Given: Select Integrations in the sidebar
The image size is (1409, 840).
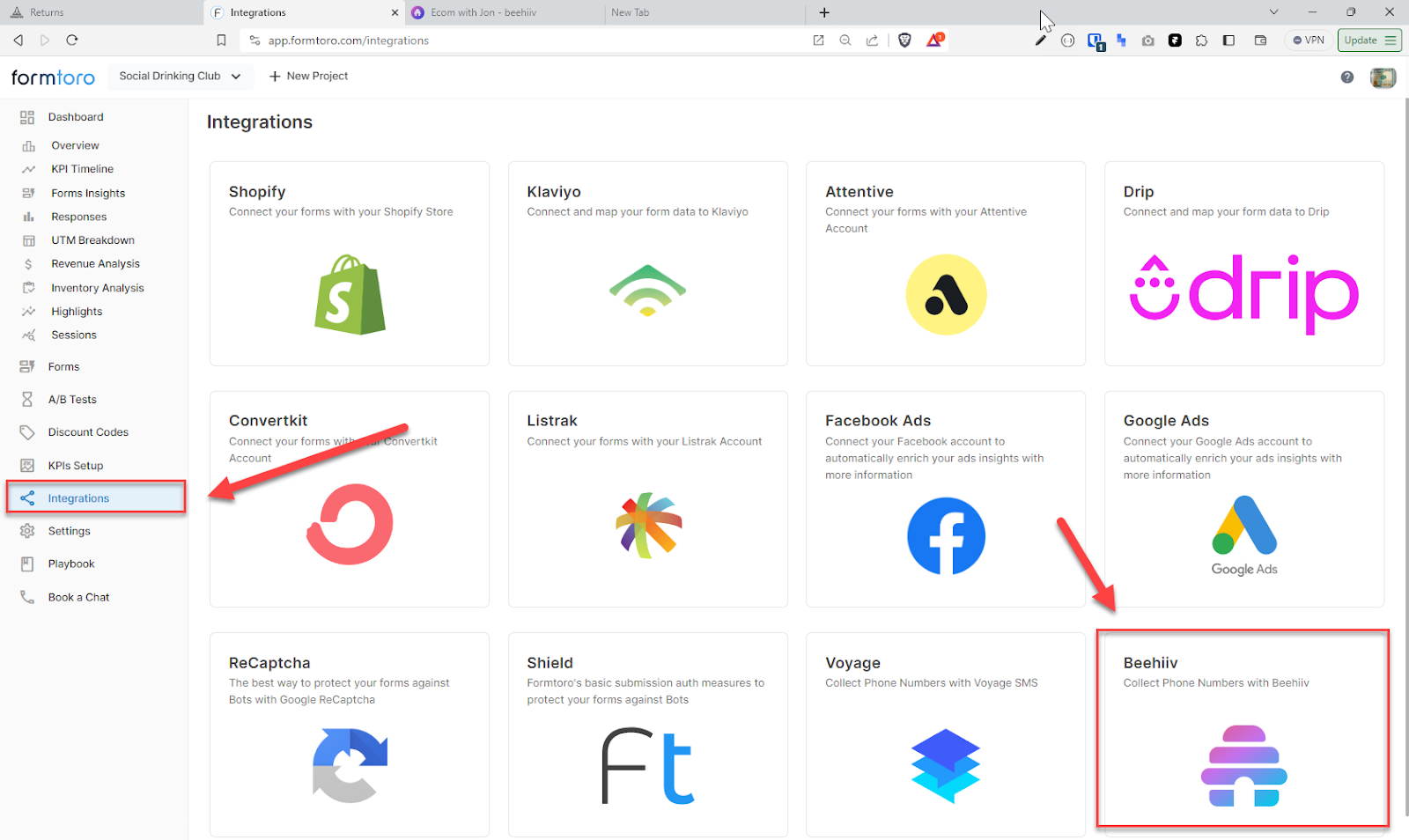Looking at the screenshot, I should coord(96,498).
